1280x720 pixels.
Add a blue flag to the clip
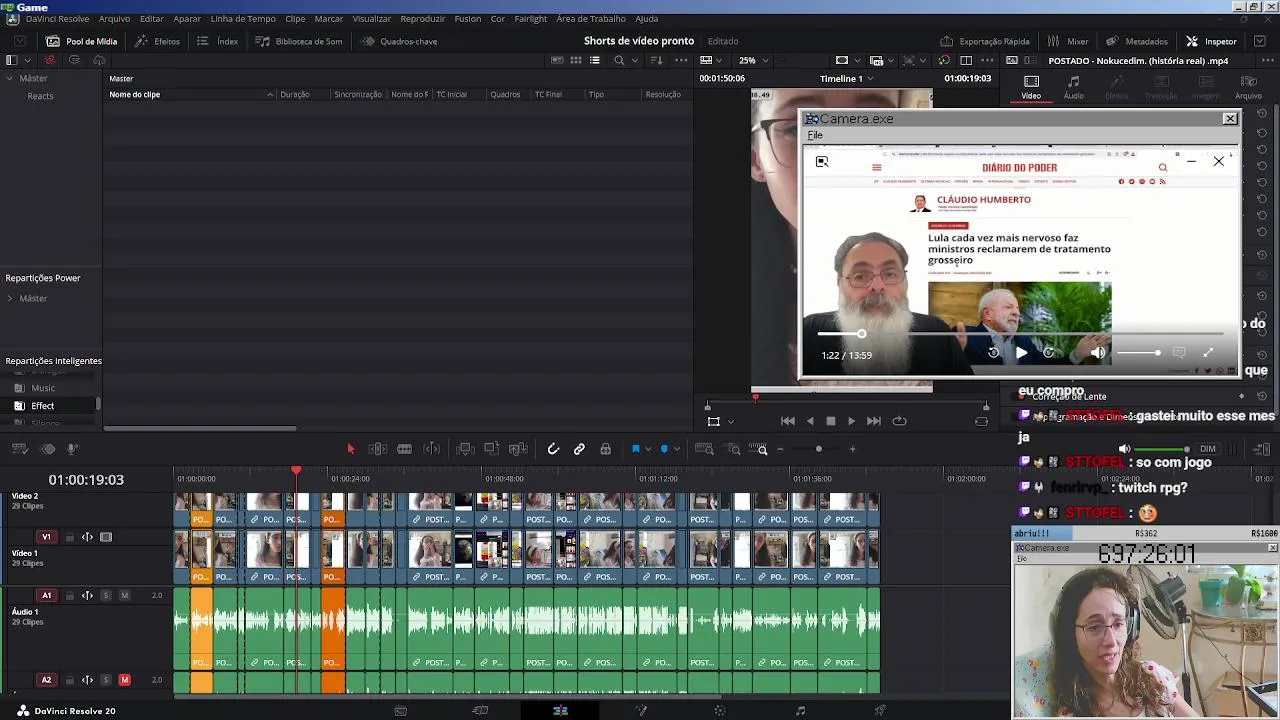pos(635,450)
